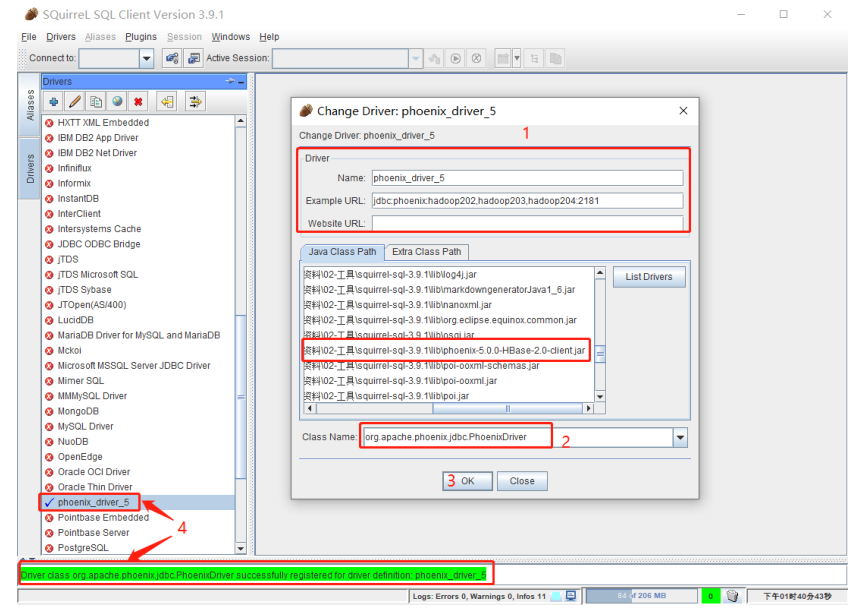This screenshot has height=615, width=860.
Task: Open the Class Name dropdown arrow
Action: [680, 437]
